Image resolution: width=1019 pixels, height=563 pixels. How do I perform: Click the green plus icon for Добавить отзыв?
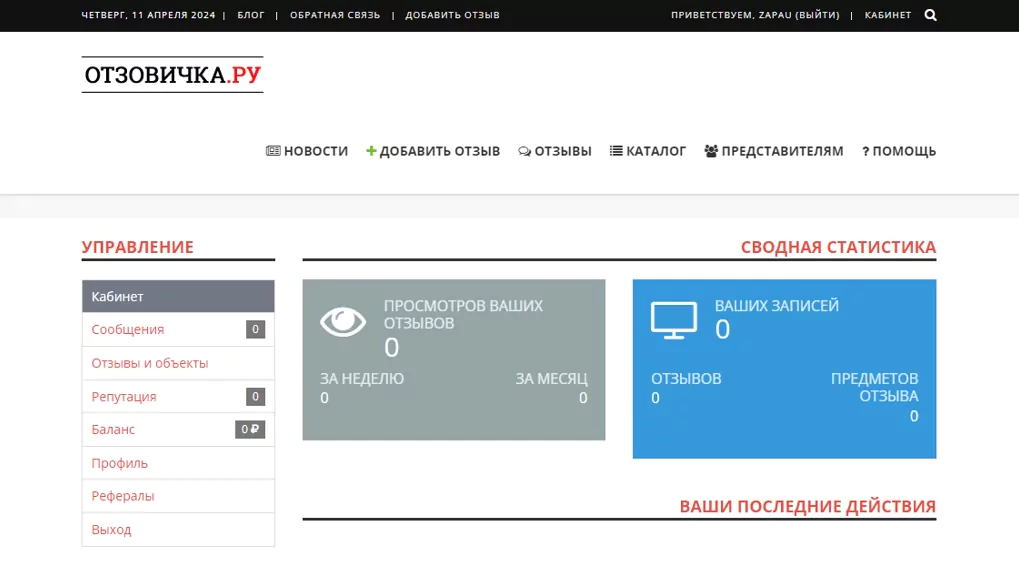(x=371, y=151)
